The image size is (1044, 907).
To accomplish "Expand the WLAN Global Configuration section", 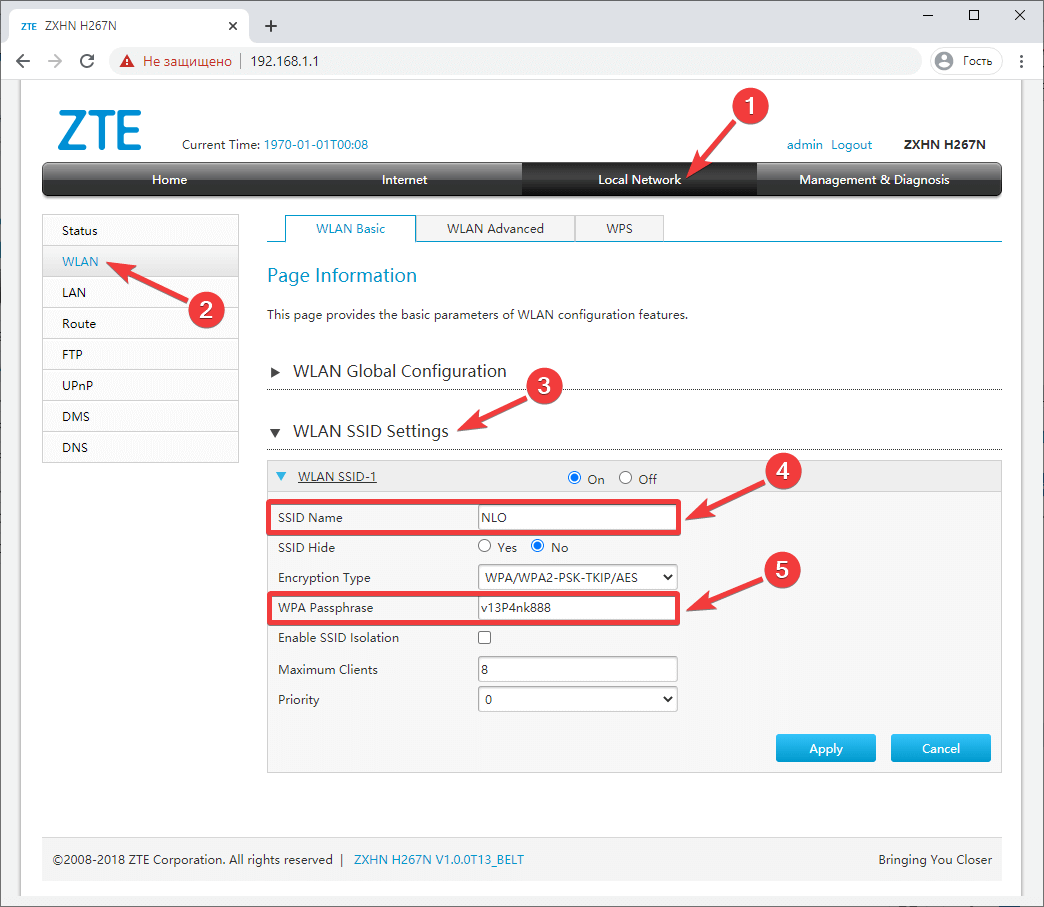I will coord(399,371).
